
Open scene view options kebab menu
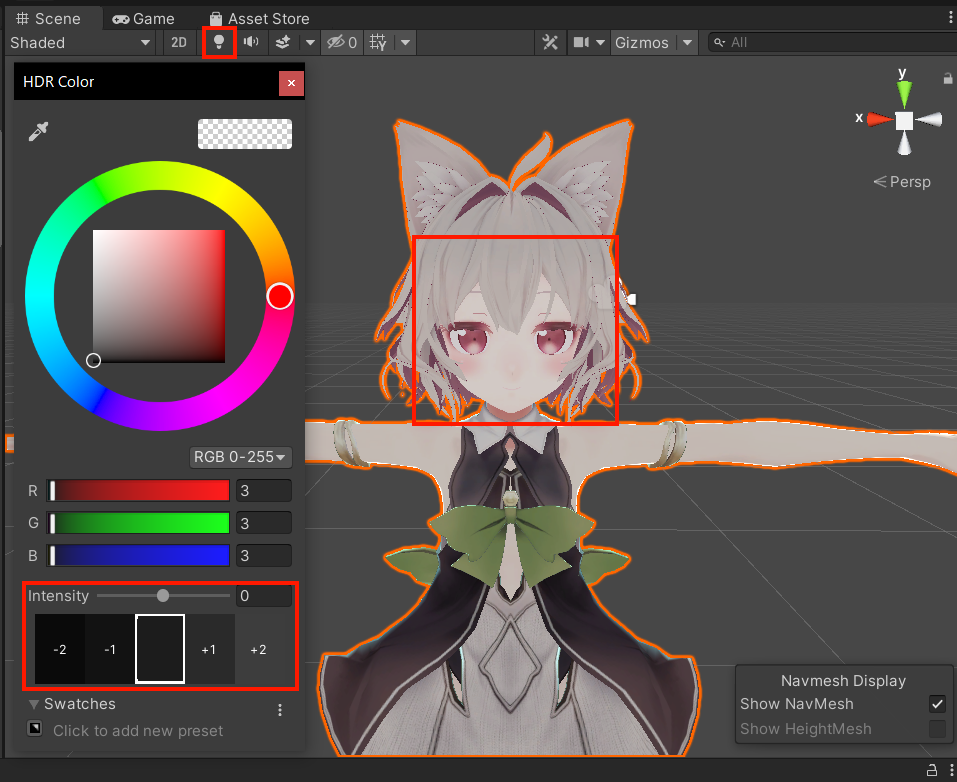point(951,18)
